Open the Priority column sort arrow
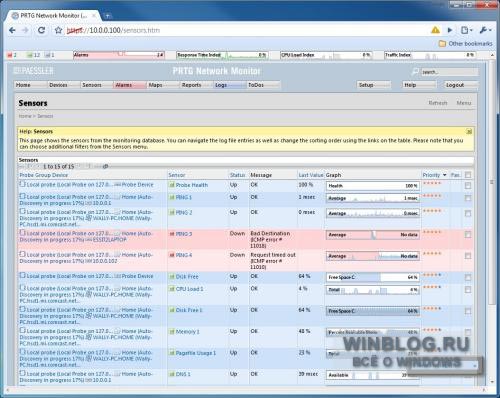 click(x=444, y=175)
